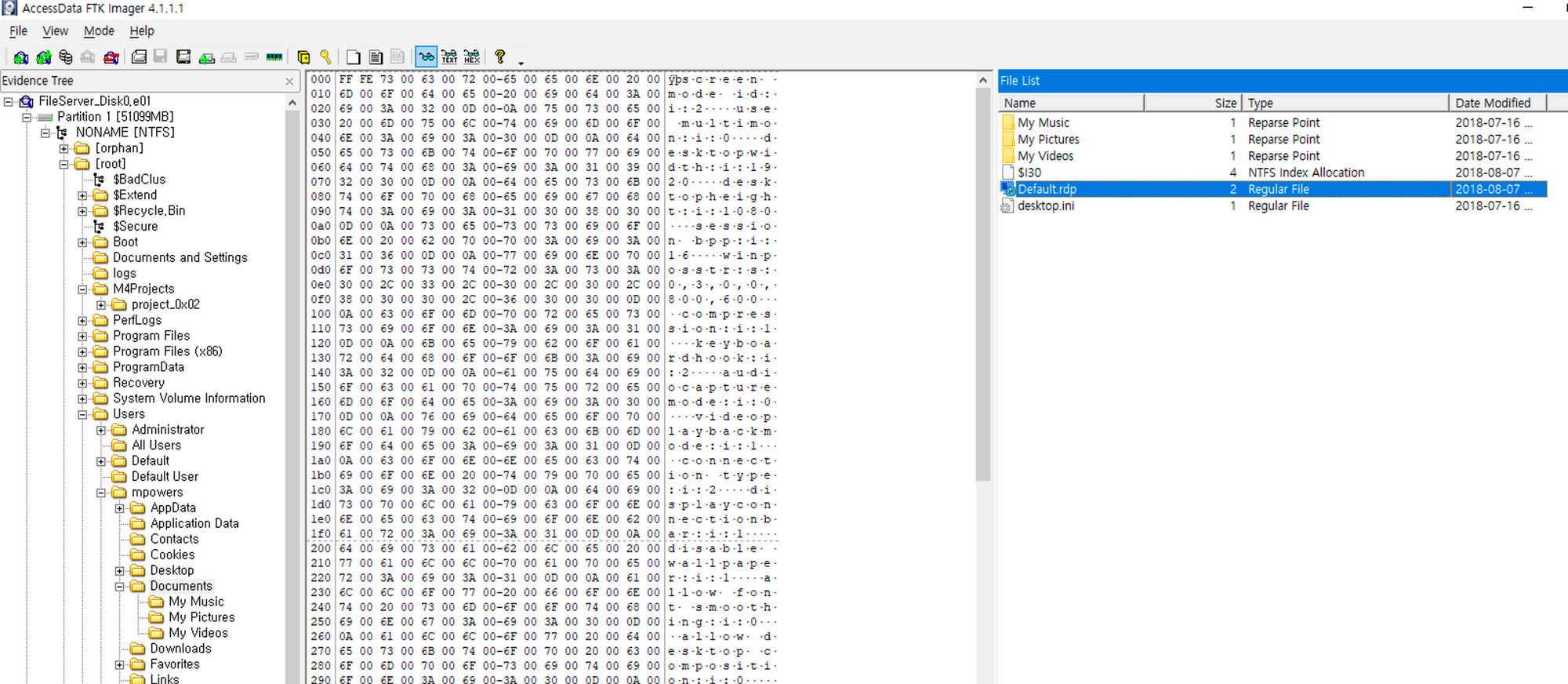Collapse the NONAME [NTFS] node

pyautogui.click(x=45, y=133)
